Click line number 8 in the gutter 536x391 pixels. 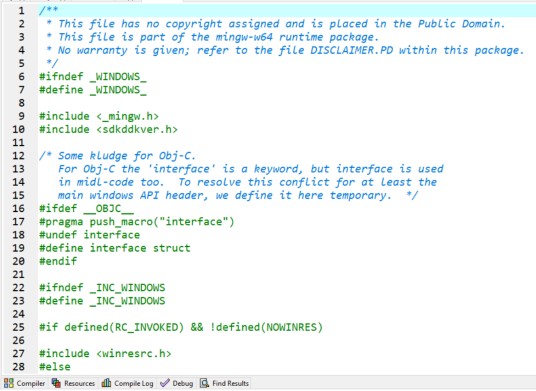point(22,103)
